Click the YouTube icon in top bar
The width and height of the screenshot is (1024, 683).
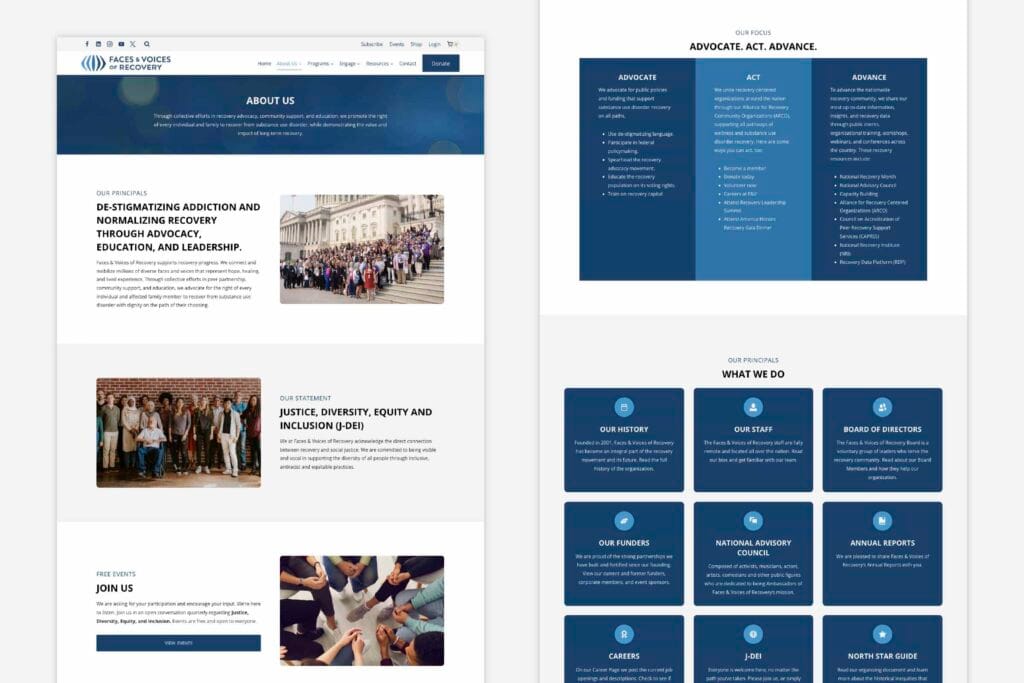[121, 44]
